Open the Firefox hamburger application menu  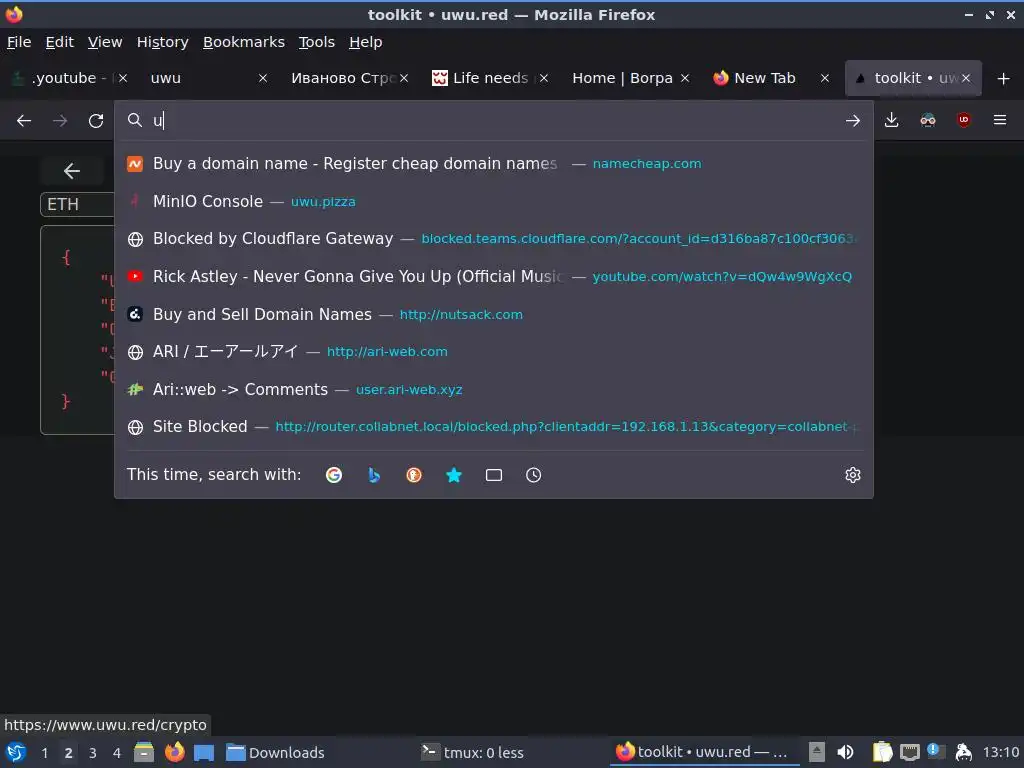pyautogui.click(x=1000, y=120)
